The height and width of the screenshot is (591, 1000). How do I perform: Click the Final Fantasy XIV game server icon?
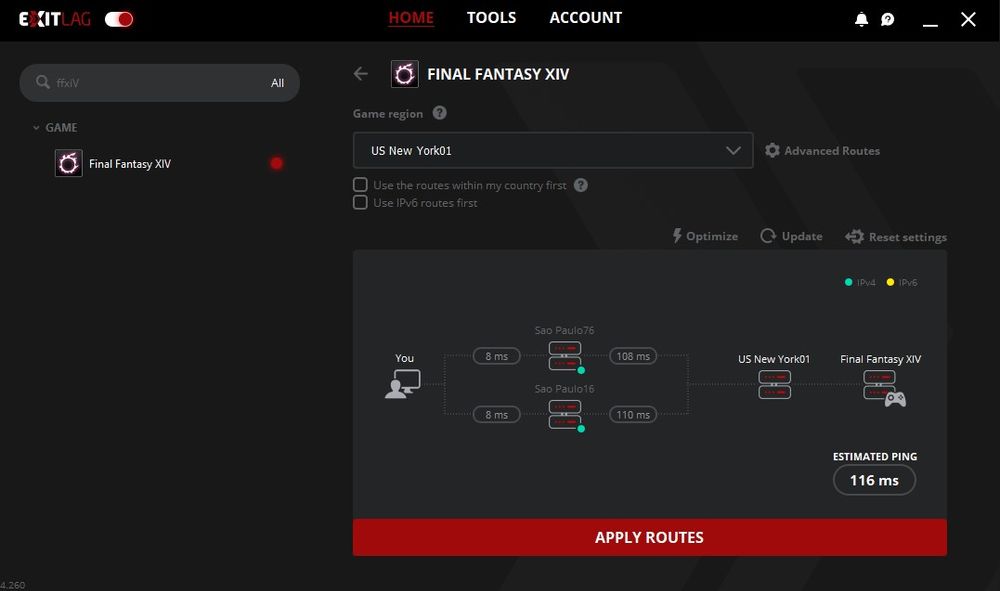[x=884, y=388]
